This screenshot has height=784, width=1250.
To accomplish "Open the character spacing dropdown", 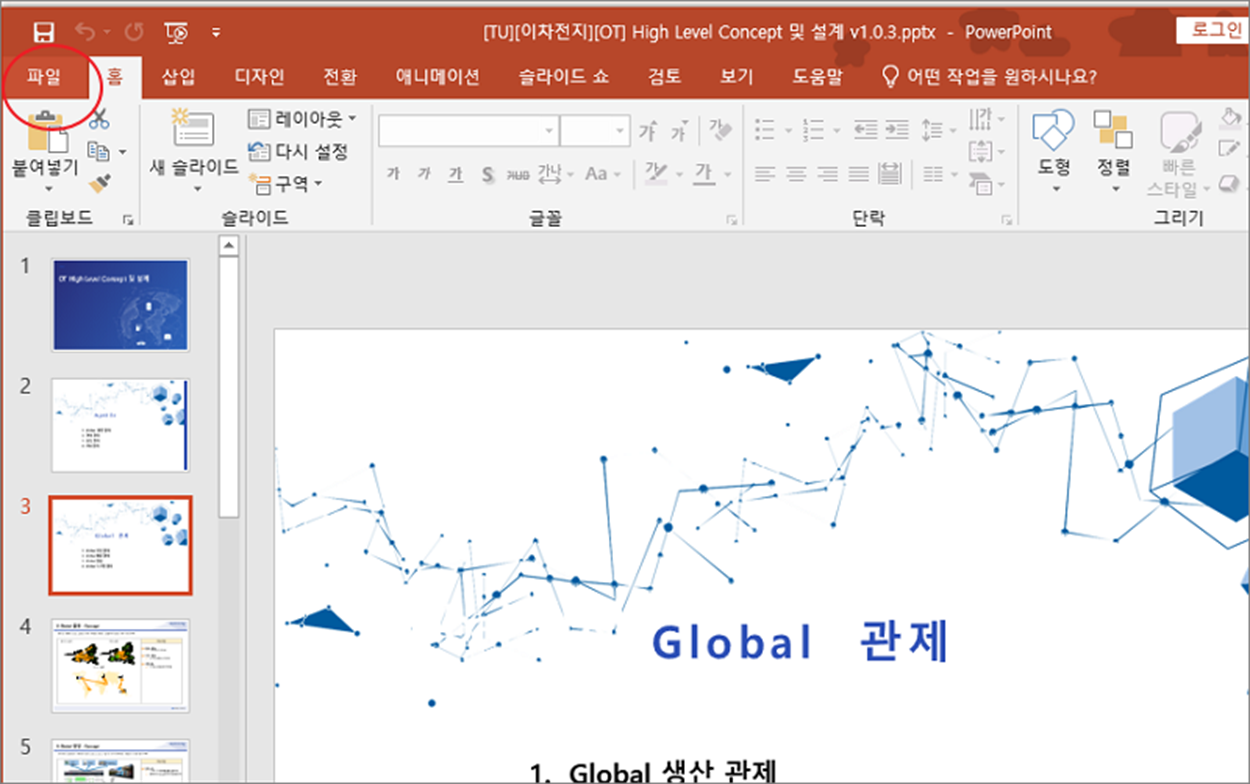I will pyautogui.click(x=556, y=174).
